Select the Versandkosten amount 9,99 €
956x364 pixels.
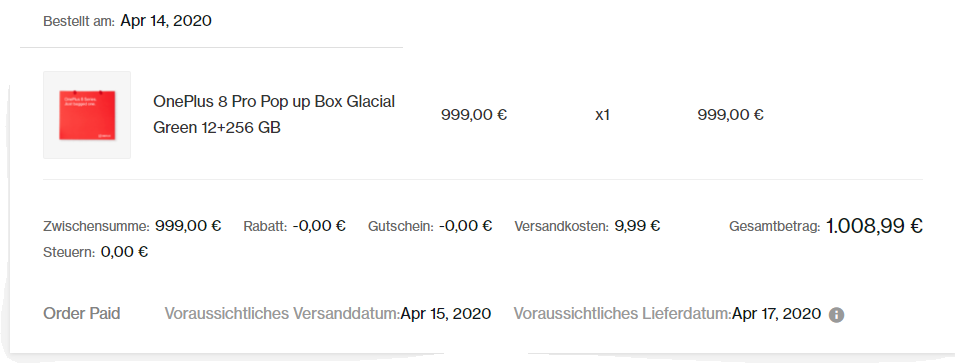tap(637, 226)
